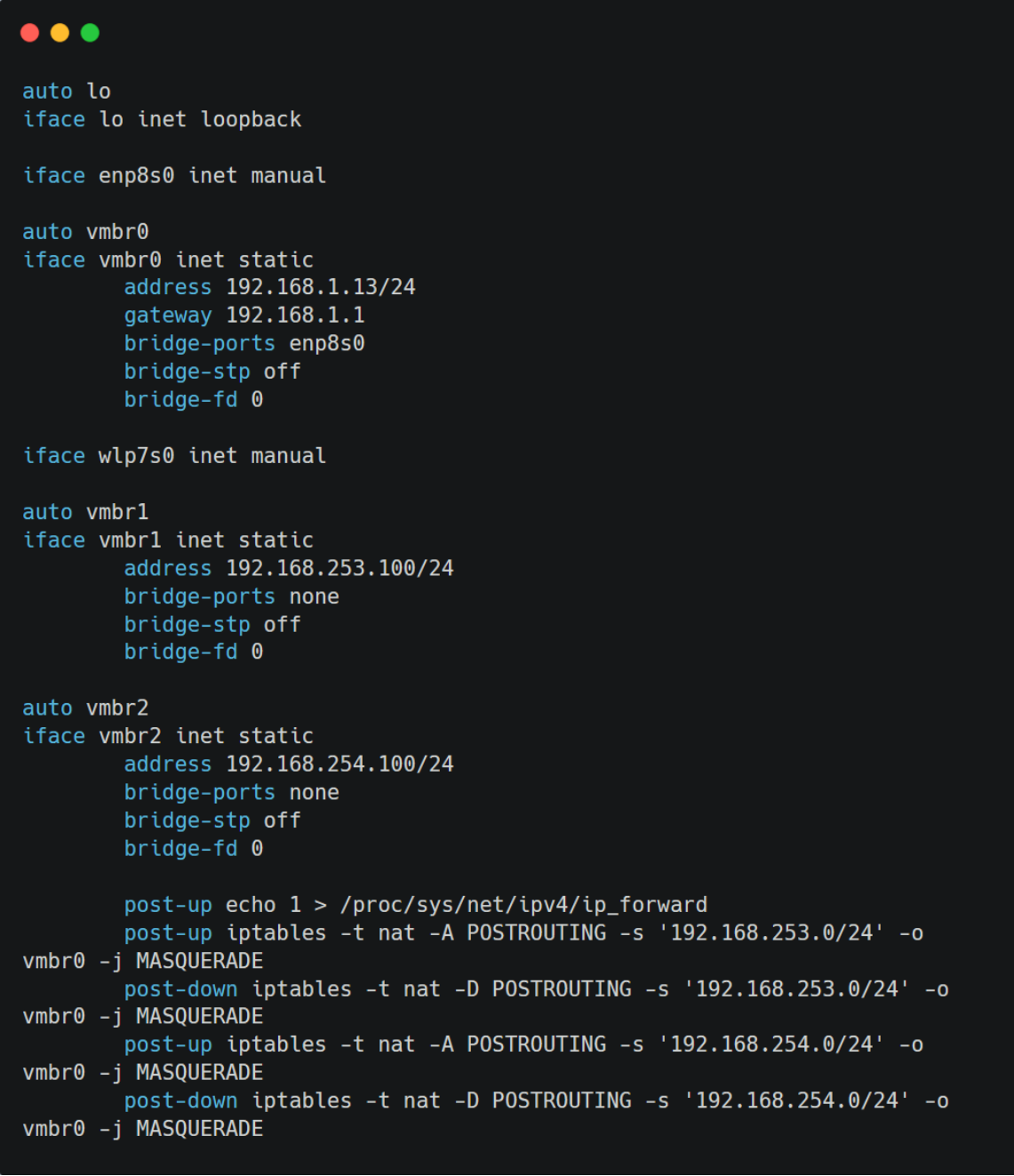1014x1176 pixels.
Task: Click the auto lo line
Action: (67, 92)
